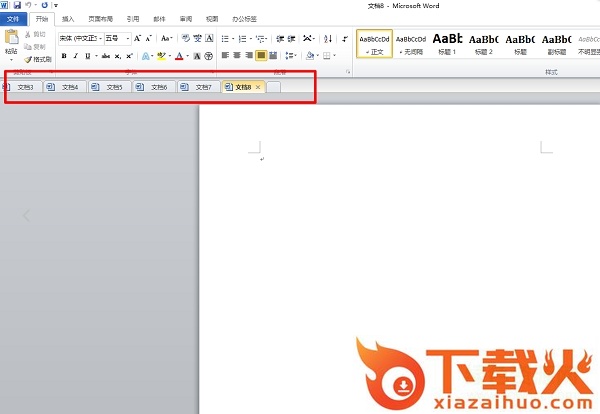Toggle Bold formatting
600x414 pixels.
[x=63, y=56]
